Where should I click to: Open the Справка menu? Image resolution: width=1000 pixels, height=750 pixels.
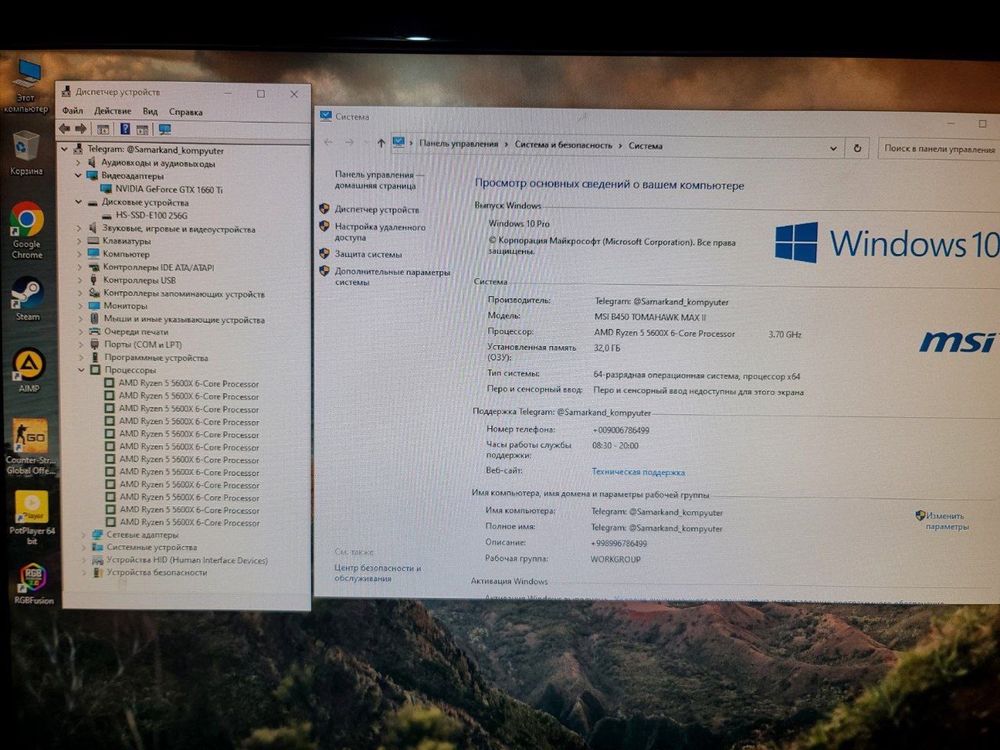(186, 112)
